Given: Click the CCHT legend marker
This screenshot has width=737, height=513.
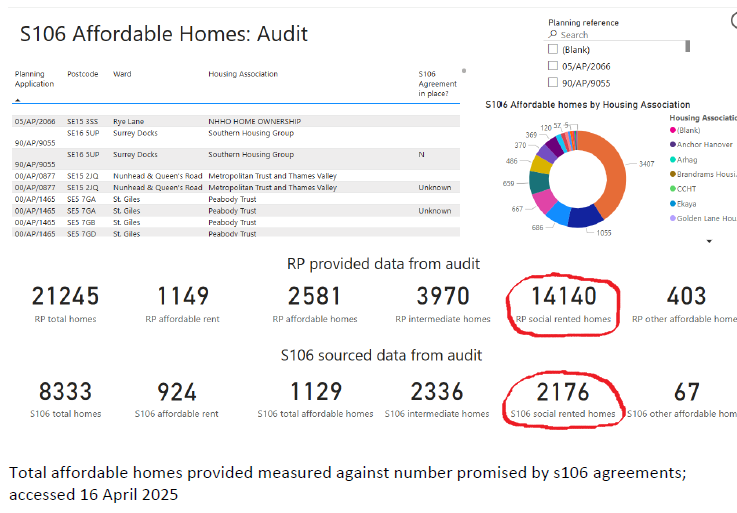Looking at the screenshot, I should coord(673,189).
